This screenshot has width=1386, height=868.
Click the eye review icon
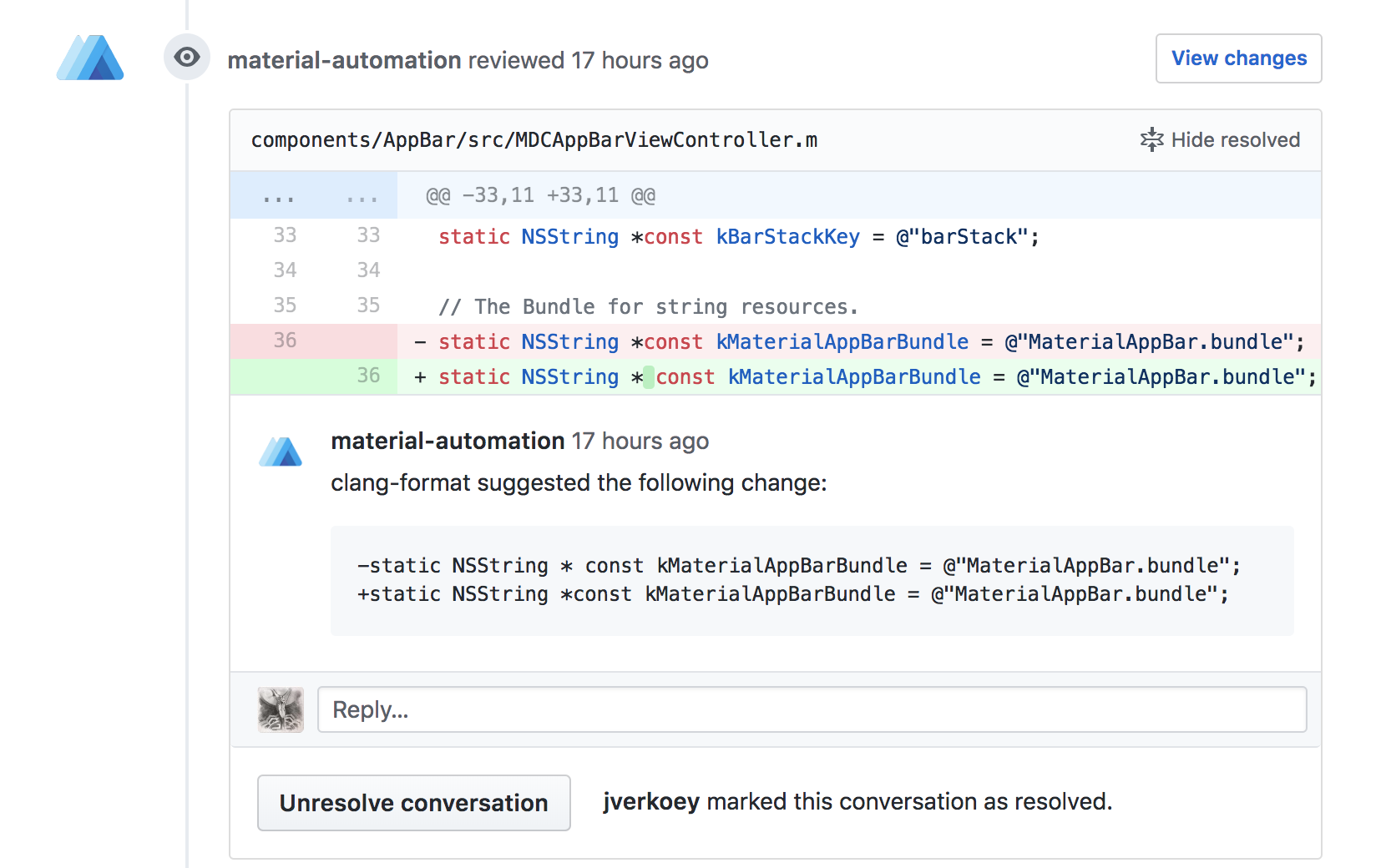click(x=187, y=58)
